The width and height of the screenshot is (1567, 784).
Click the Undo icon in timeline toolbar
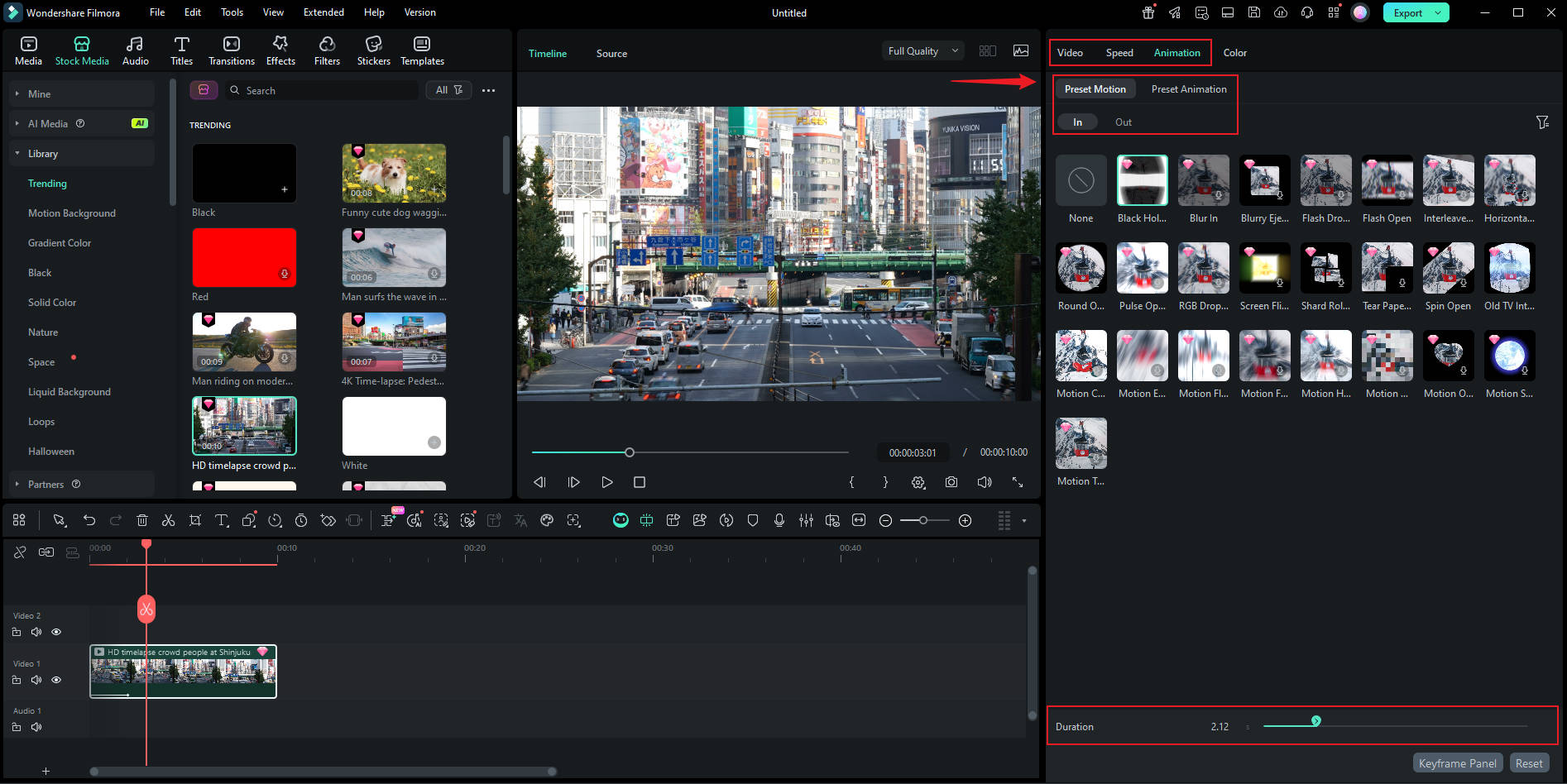coord(89,520)
